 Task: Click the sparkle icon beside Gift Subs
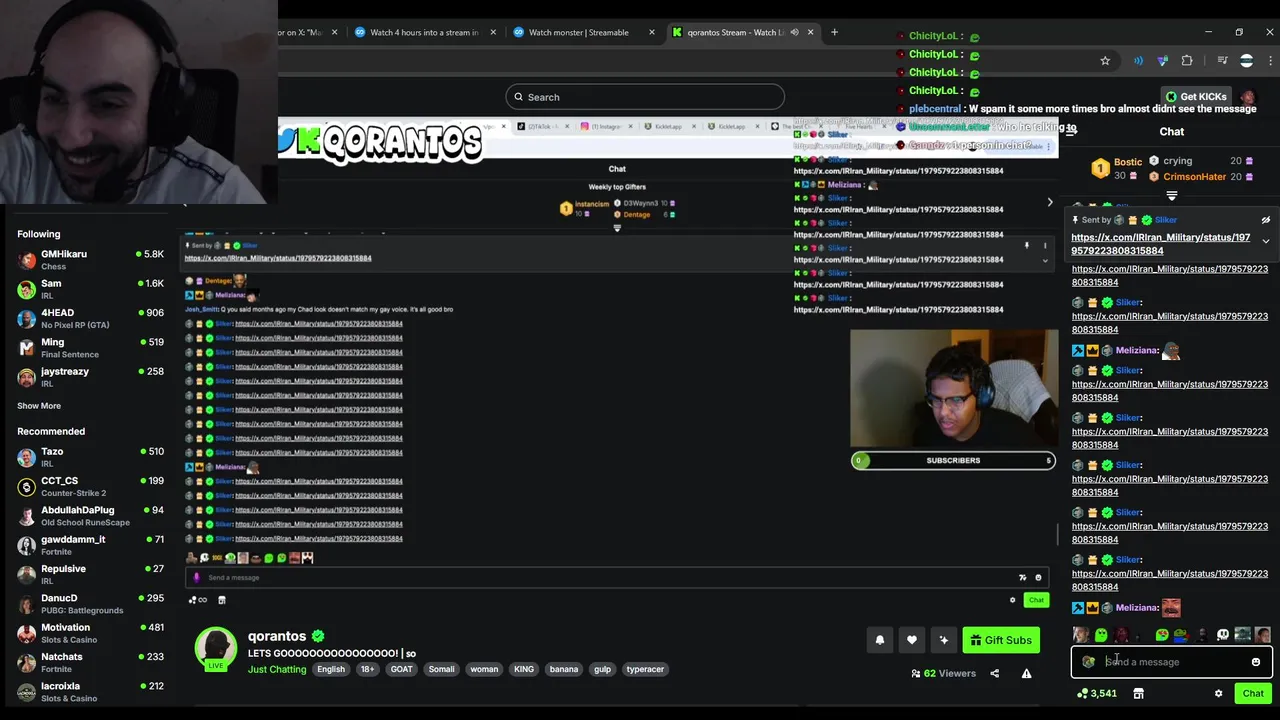[x=944, y=640]
